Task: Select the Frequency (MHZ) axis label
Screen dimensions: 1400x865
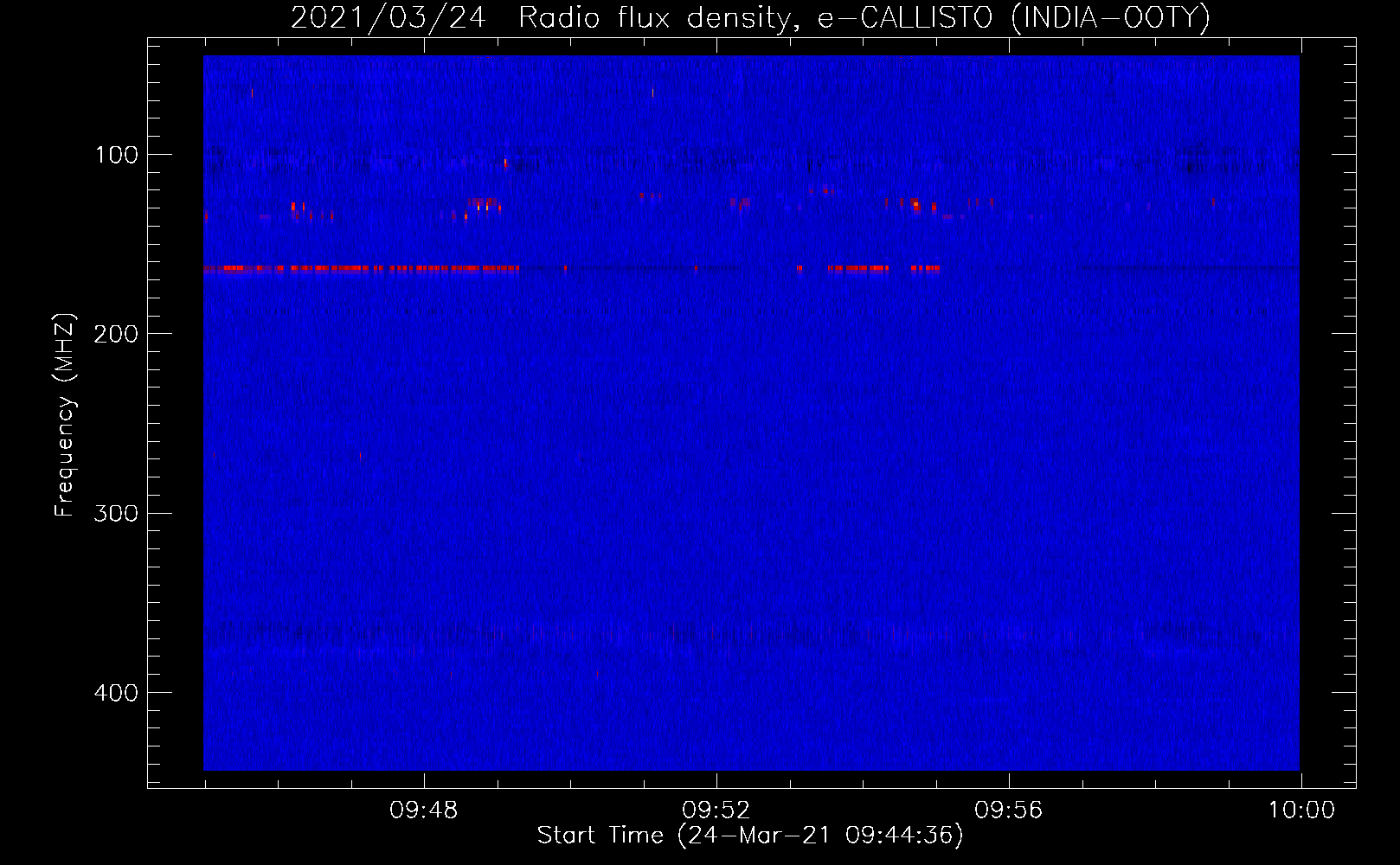Action: coord(65,415)
